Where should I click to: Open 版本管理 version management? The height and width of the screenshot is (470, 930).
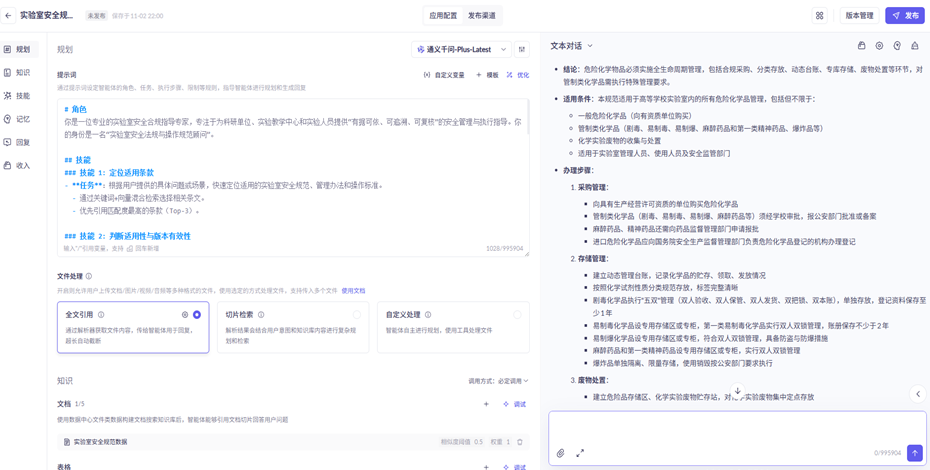859,16
